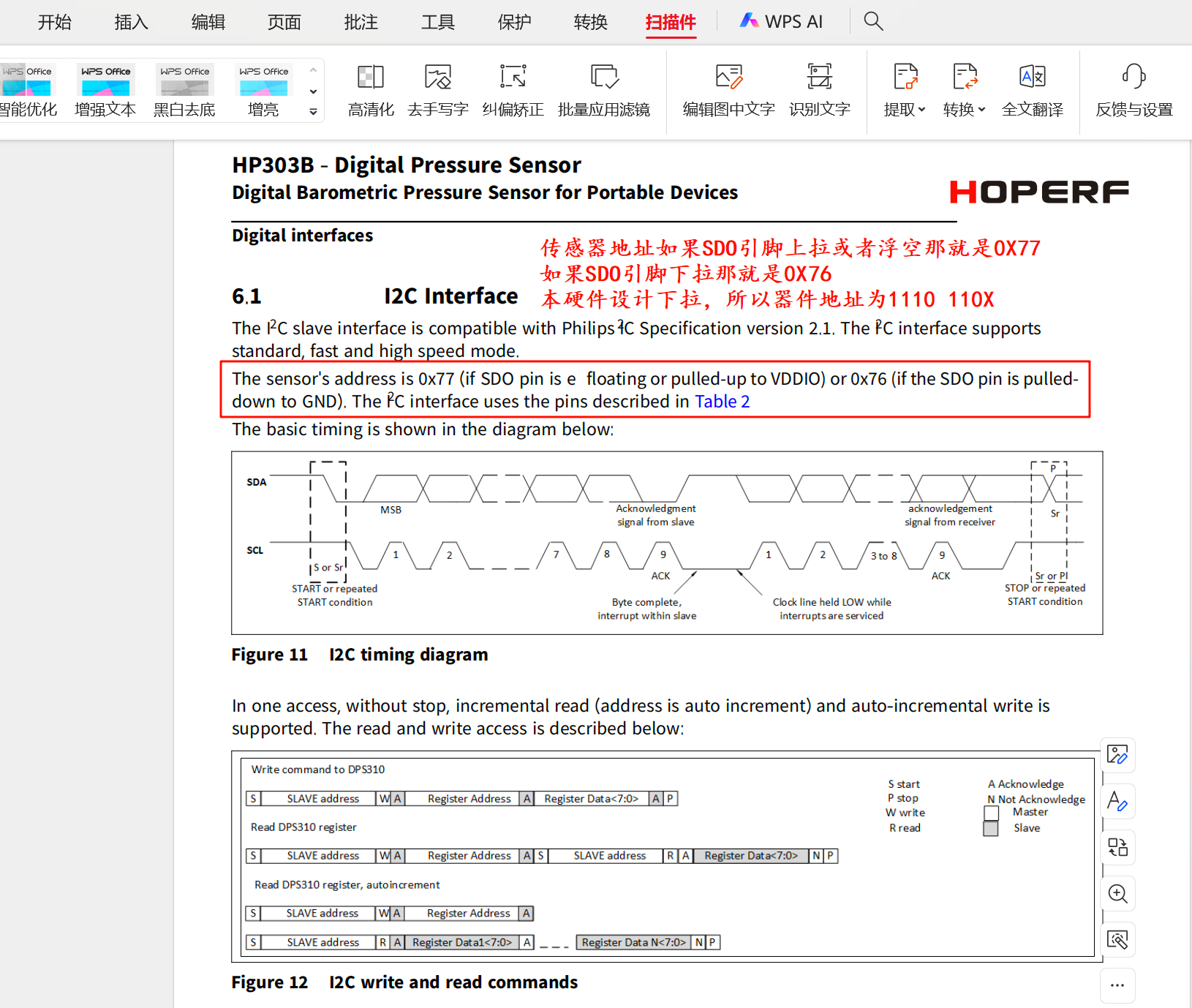Switch to the 编辑 tab
Image resolution: width=1192 pixels, height=1008 pixels.
coord(208,22)
